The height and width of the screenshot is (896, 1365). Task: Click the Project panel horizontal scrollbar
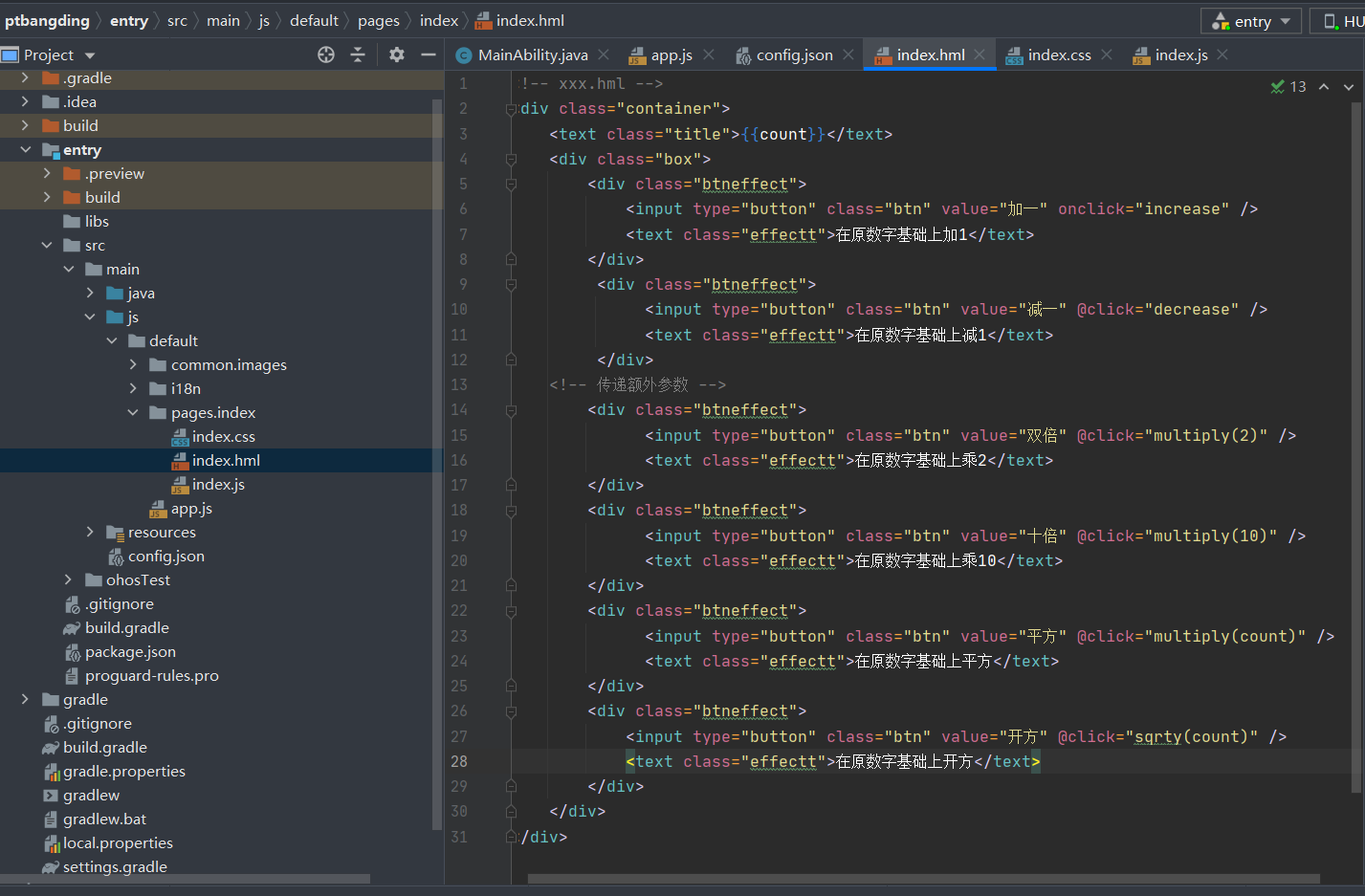185,879
